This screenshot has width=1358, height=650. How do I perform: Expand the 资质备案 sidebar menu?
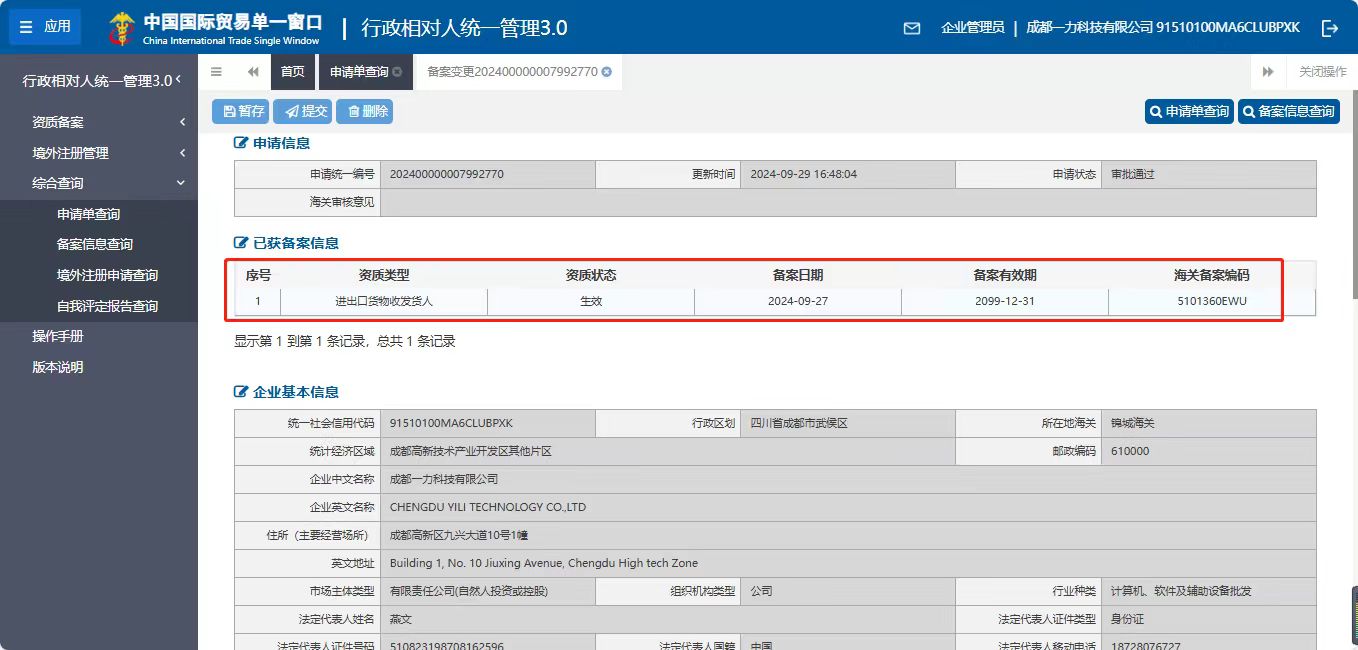(99, 122)
